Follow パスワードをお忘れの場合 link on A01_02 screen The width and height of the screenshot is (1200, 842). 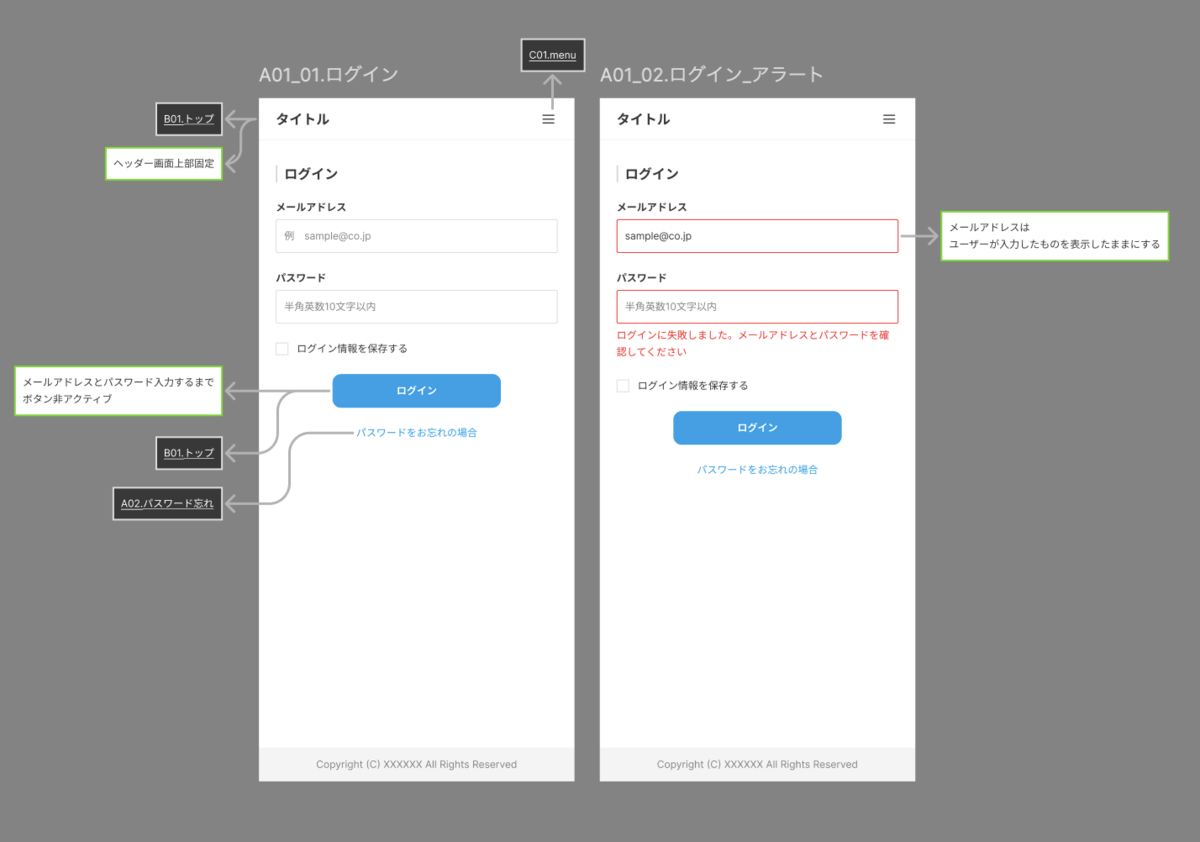click(757, 470)
